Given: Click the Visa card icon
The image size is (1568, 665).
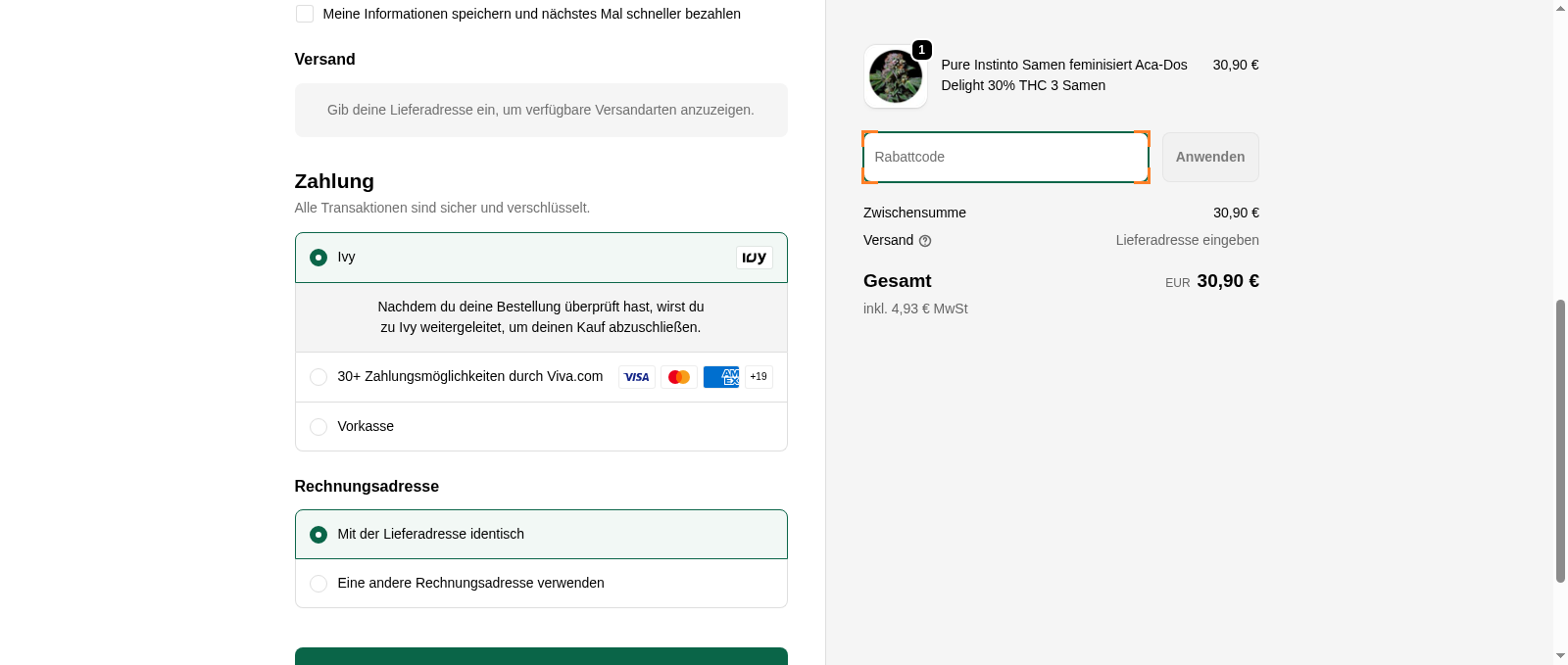Looking at the screenshot, I should [x=636, y=376].
